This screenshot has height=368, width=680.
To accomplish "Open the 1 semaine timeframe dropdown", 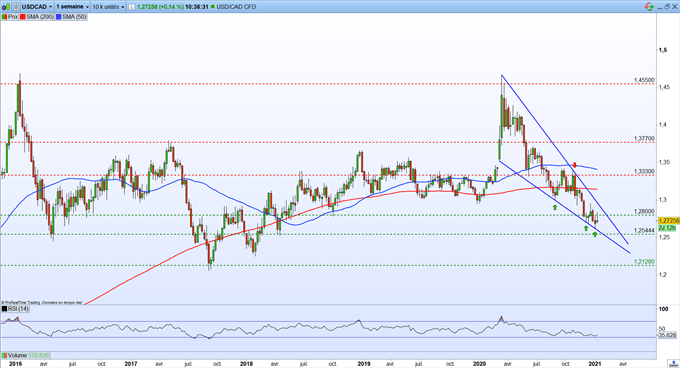I will coord(72,7).
